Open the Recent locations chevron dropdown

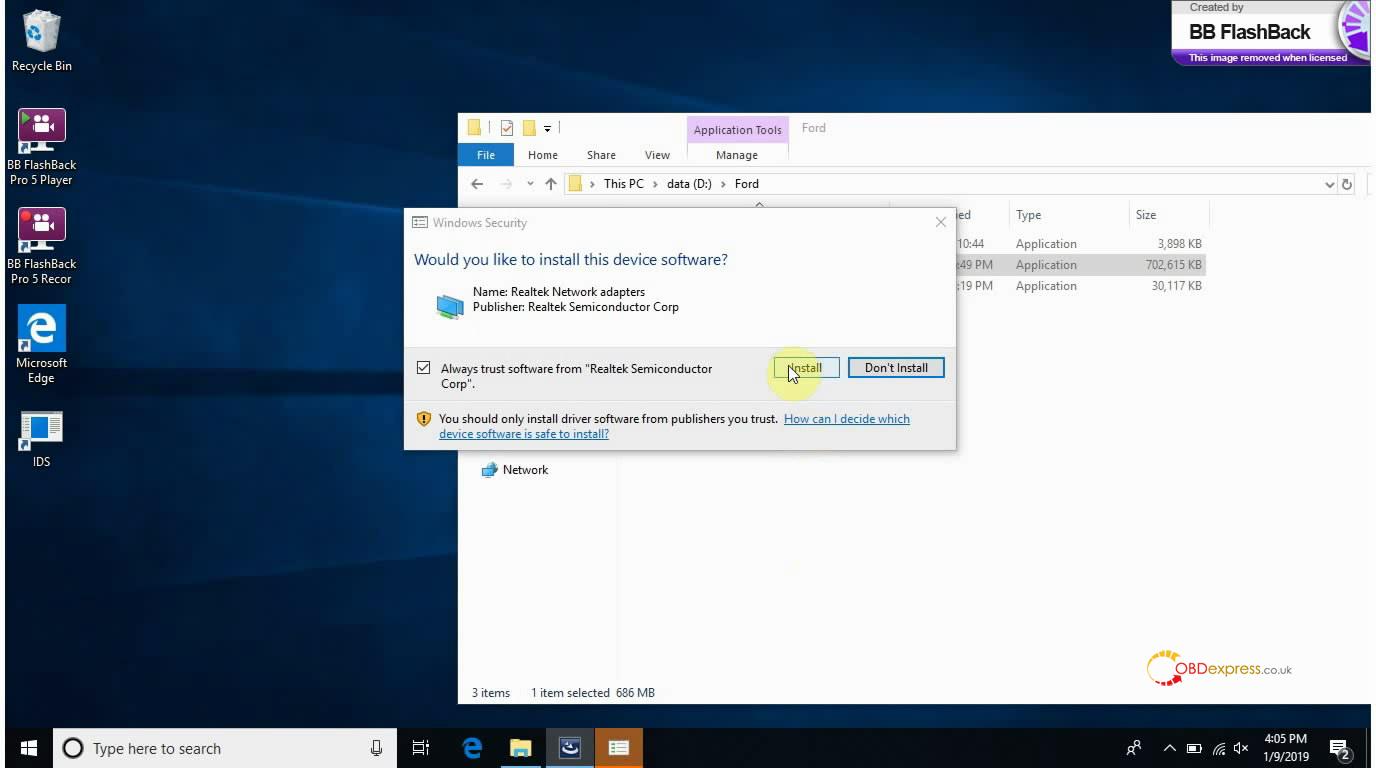[x=530, y=184]
